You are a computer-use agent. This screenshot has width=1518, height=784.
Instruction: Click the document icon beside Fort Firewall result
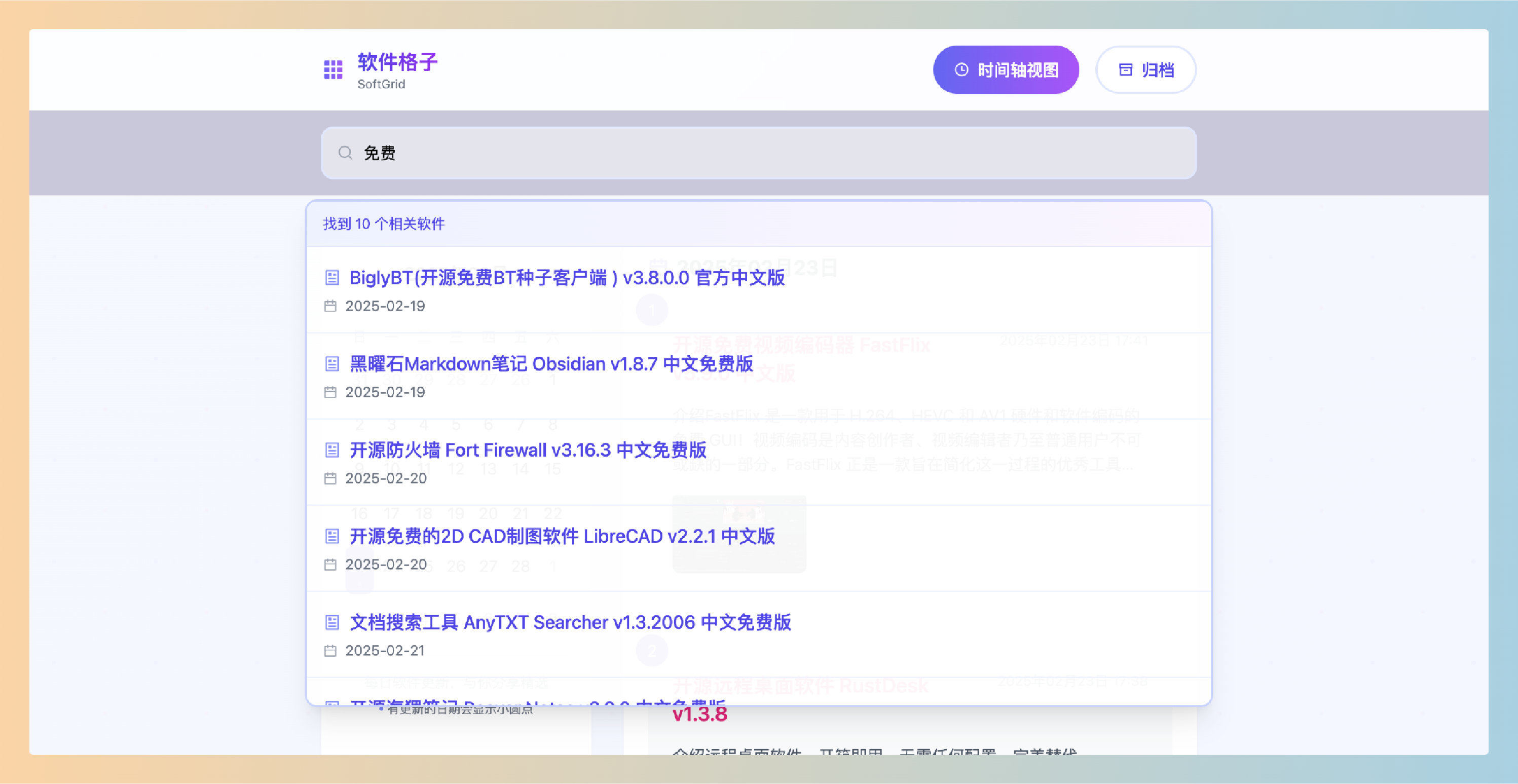[332, 450]
